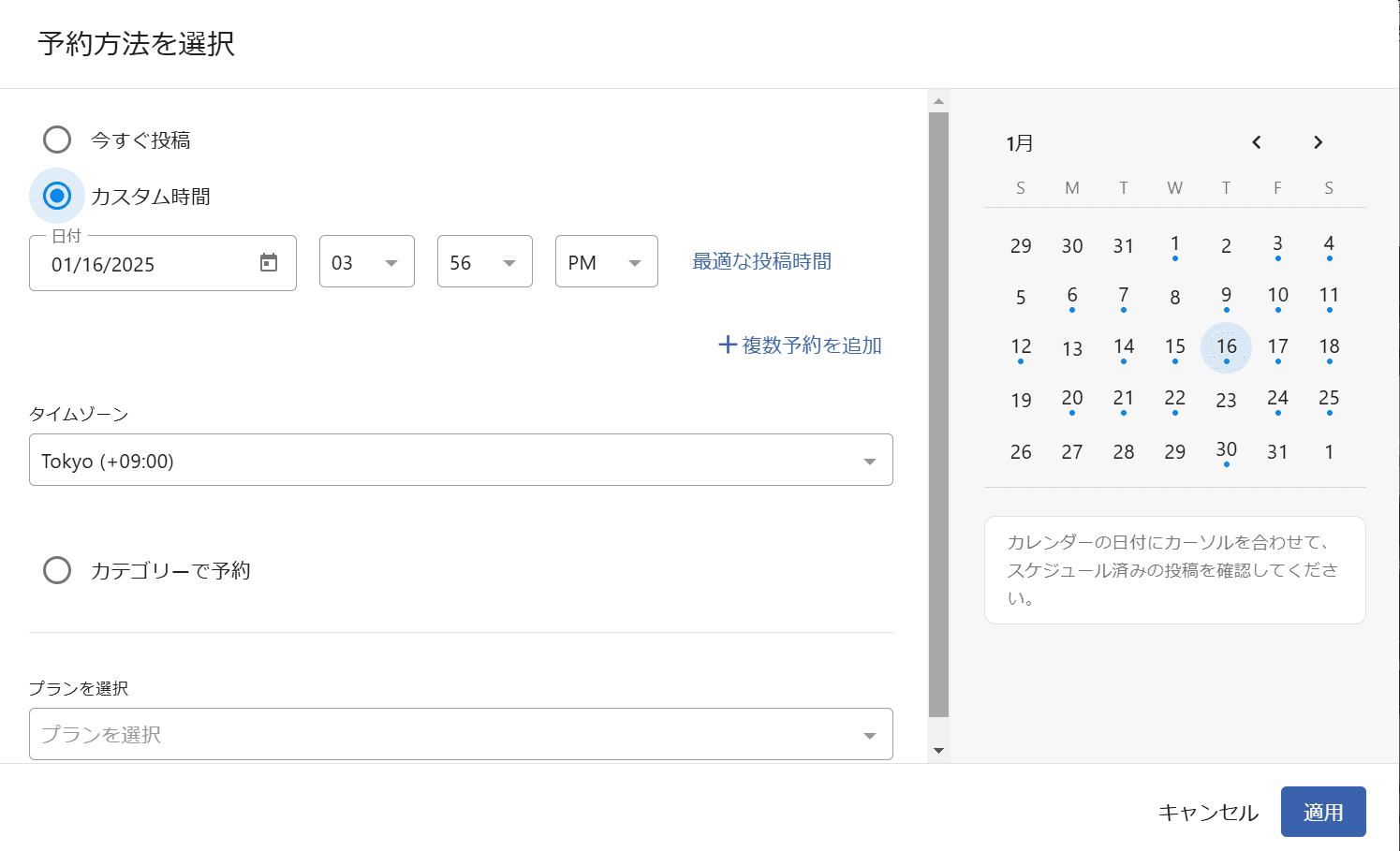Select January 8 in the calendar
Screen dimensions: 1400x851
point(1175,297)
